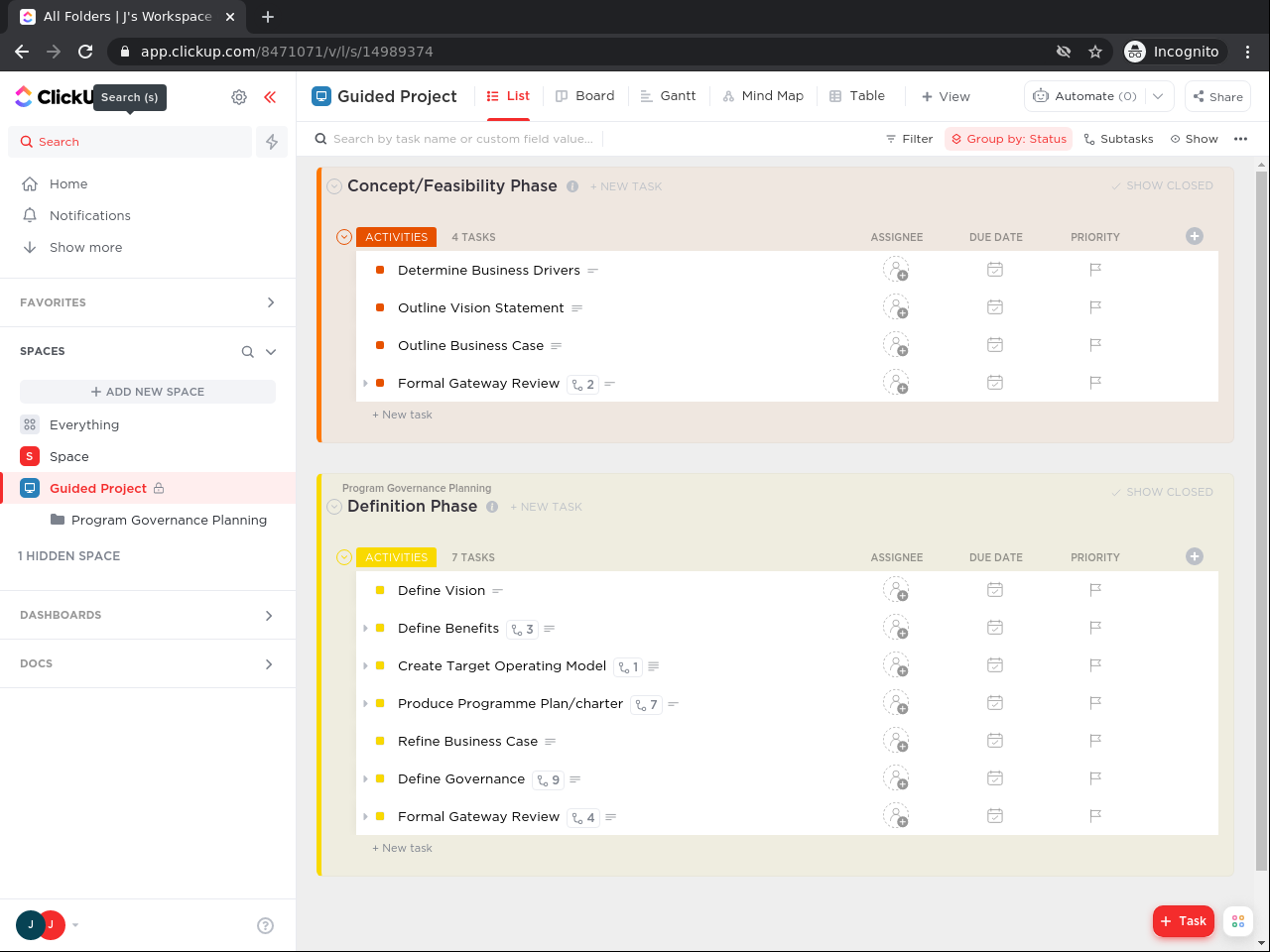Switch to the Board view tab
Screen dimensions: 1270x952
(x=584, y=96)
